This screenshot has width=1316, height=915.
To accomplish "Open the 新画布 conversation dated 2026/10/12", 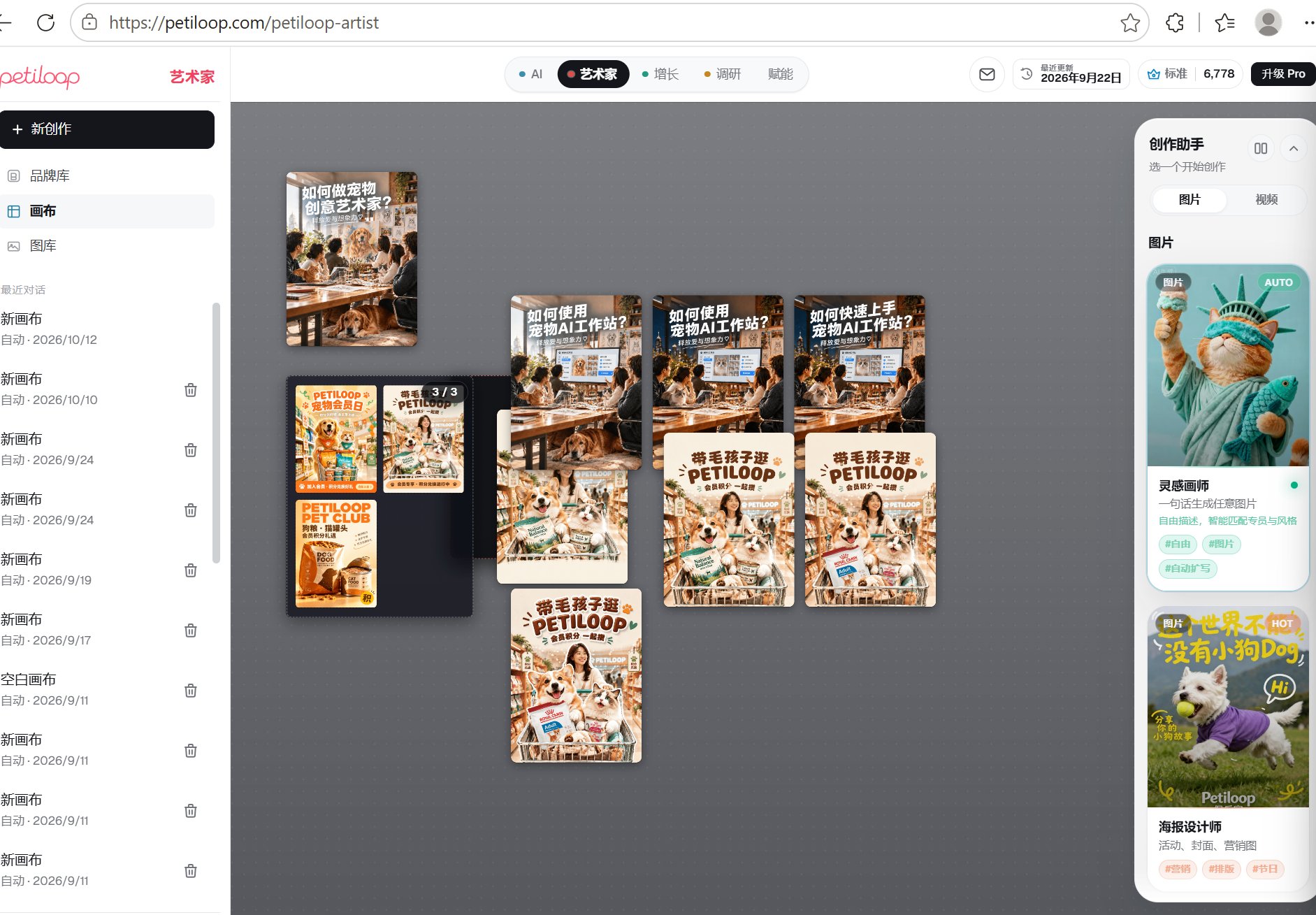I will (105, 329).
